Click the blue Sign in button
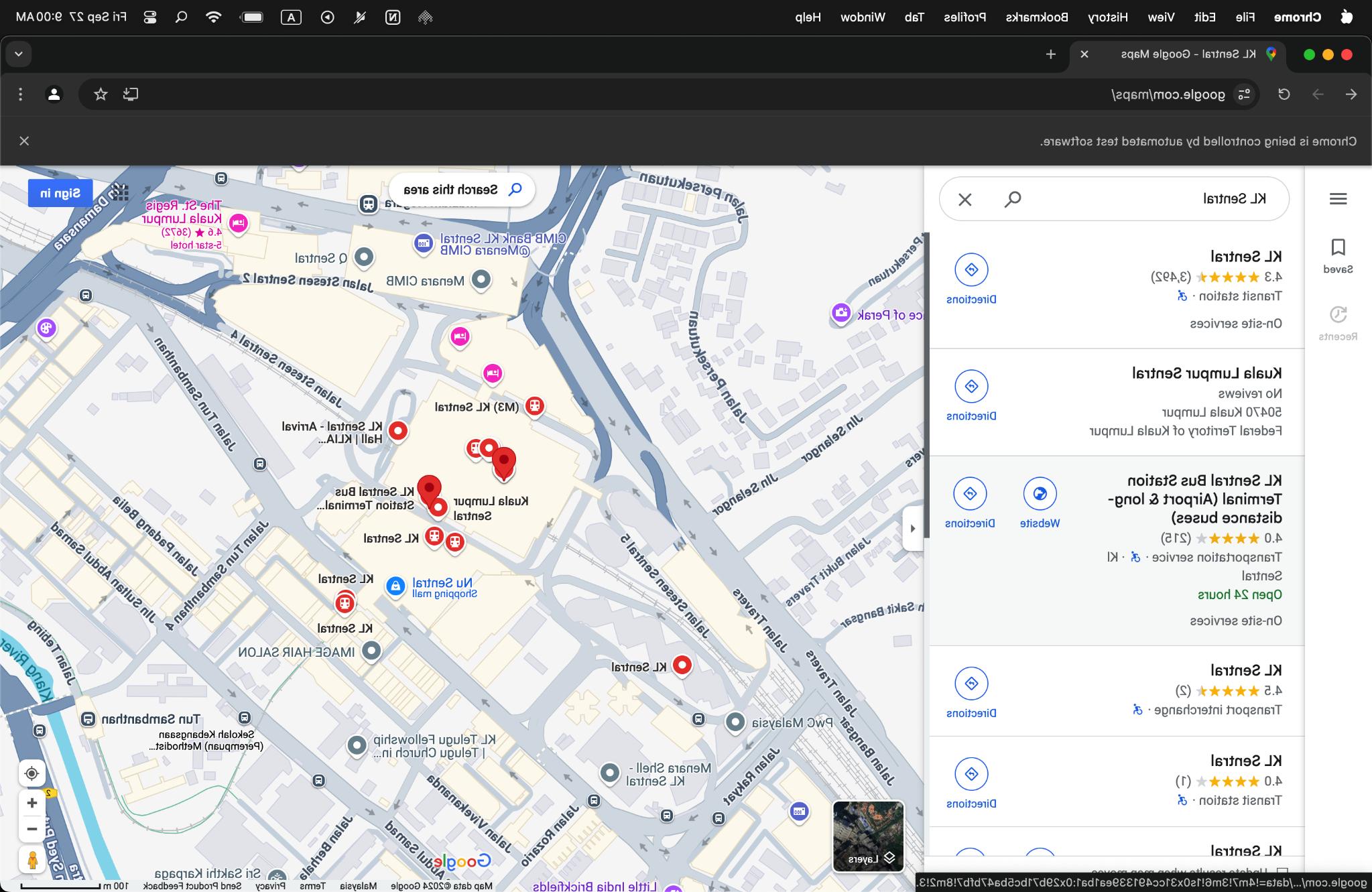The height and width of the screenshot is (892, 1372). coord(60,193)
